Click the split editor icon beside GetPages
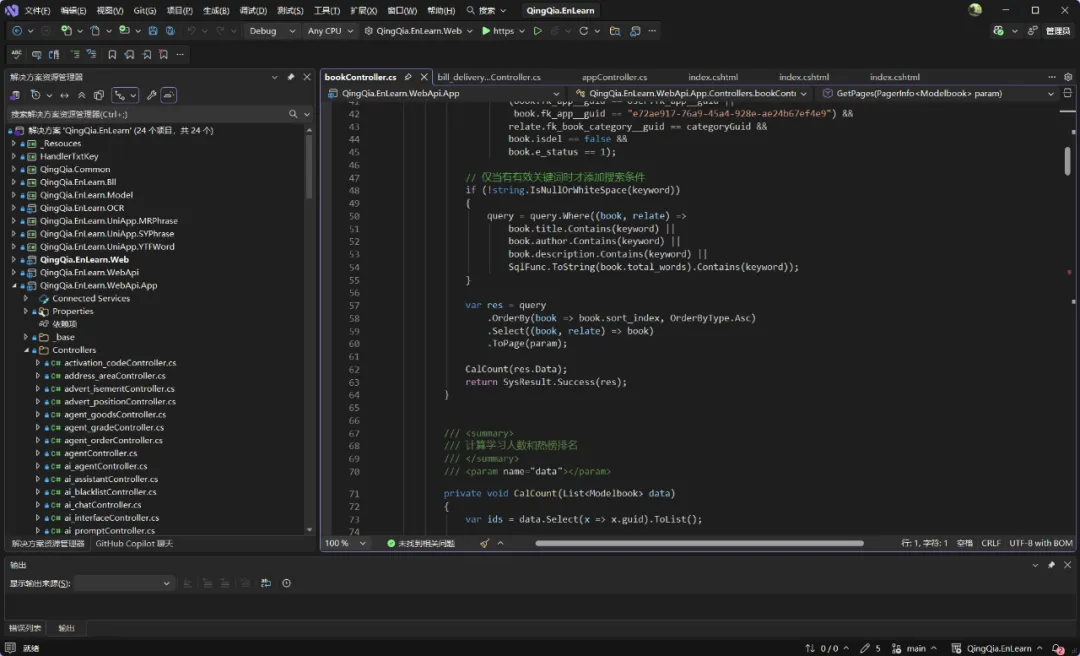 (x=1069, y=93)
